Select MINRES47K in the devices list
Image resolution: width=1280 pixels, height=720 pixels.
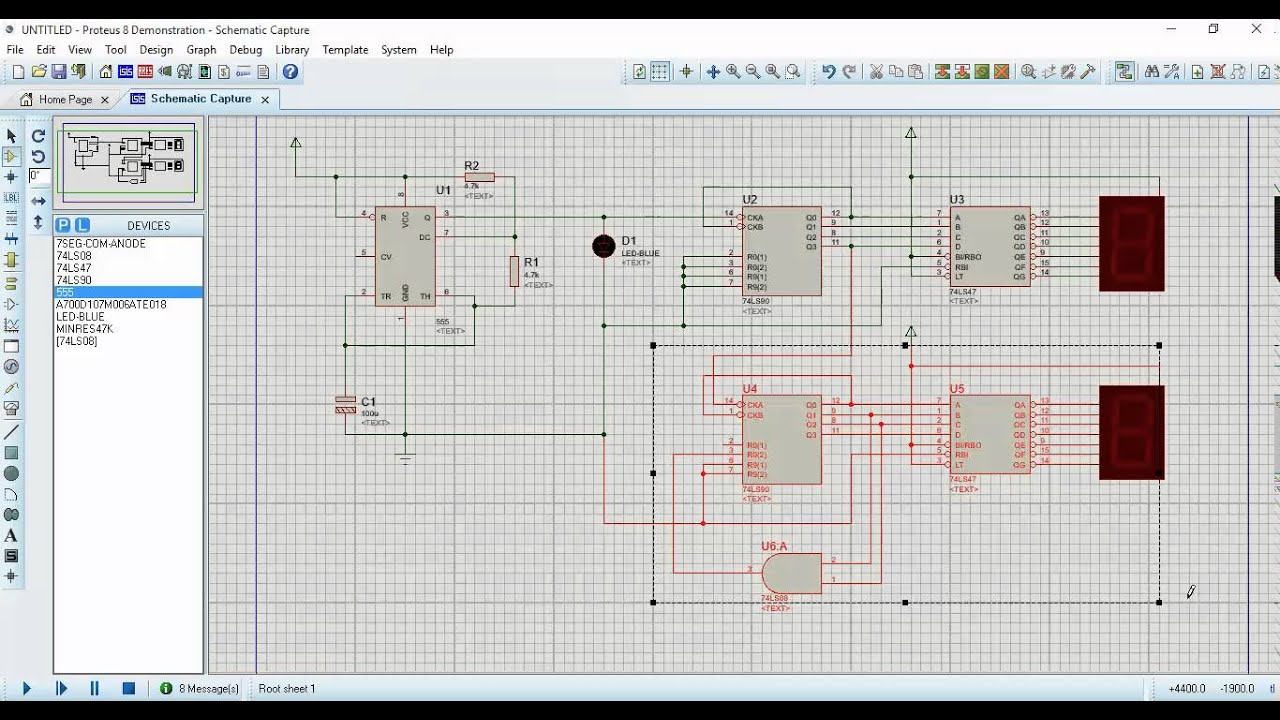[85, 329]
